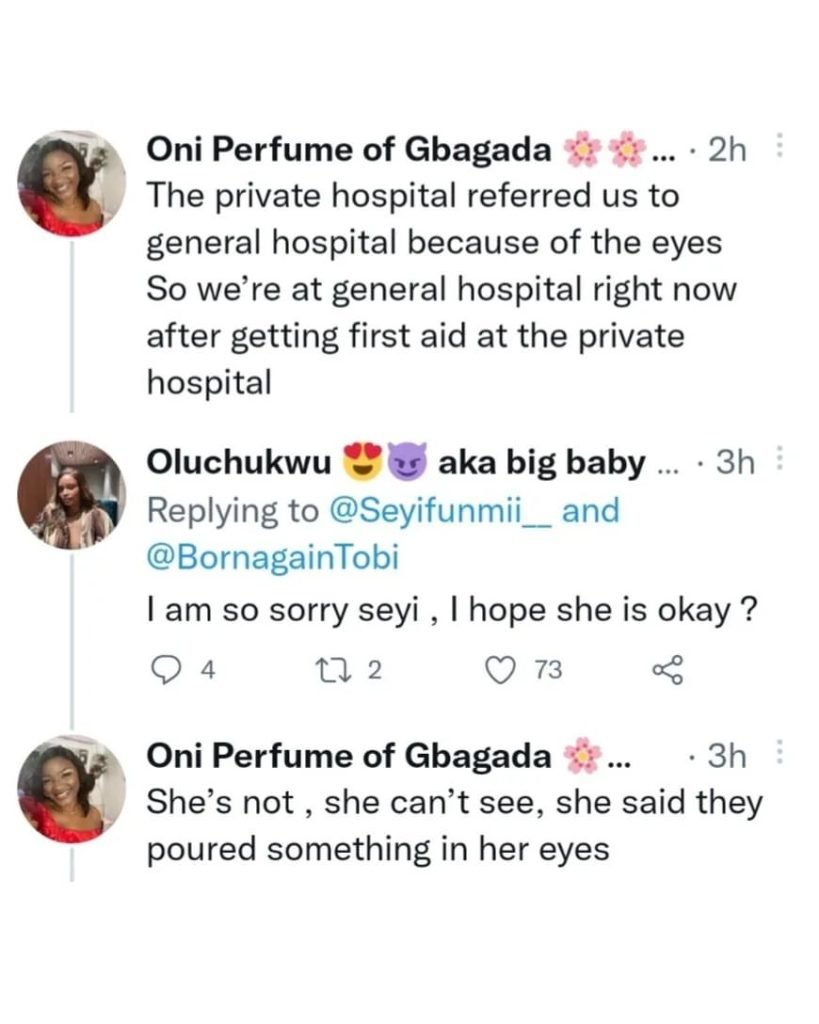Like the tweet with 73 likes

pos(502,670)
